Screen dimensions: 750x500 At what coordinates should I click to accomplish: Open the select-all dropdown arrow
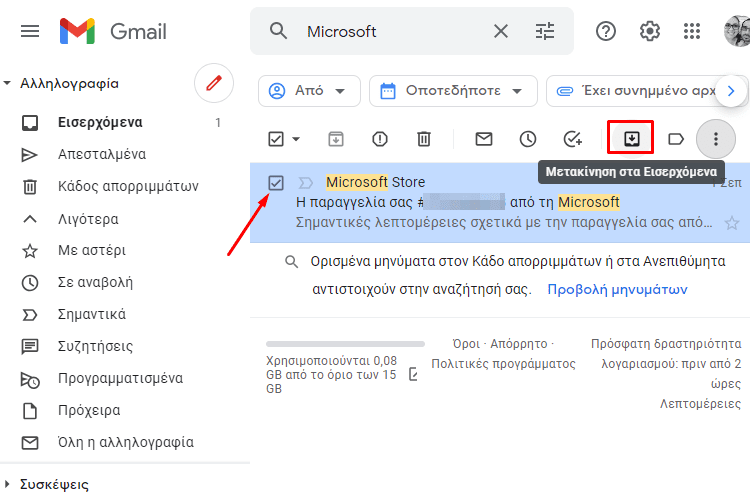point(296,139)
